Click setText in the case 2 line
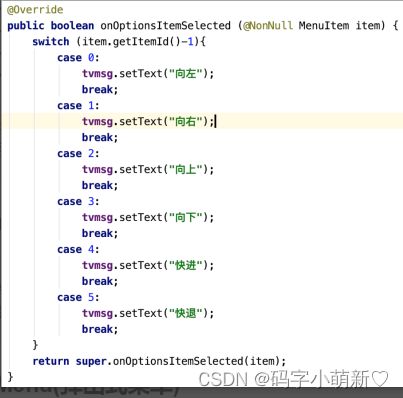 point(140,170)
